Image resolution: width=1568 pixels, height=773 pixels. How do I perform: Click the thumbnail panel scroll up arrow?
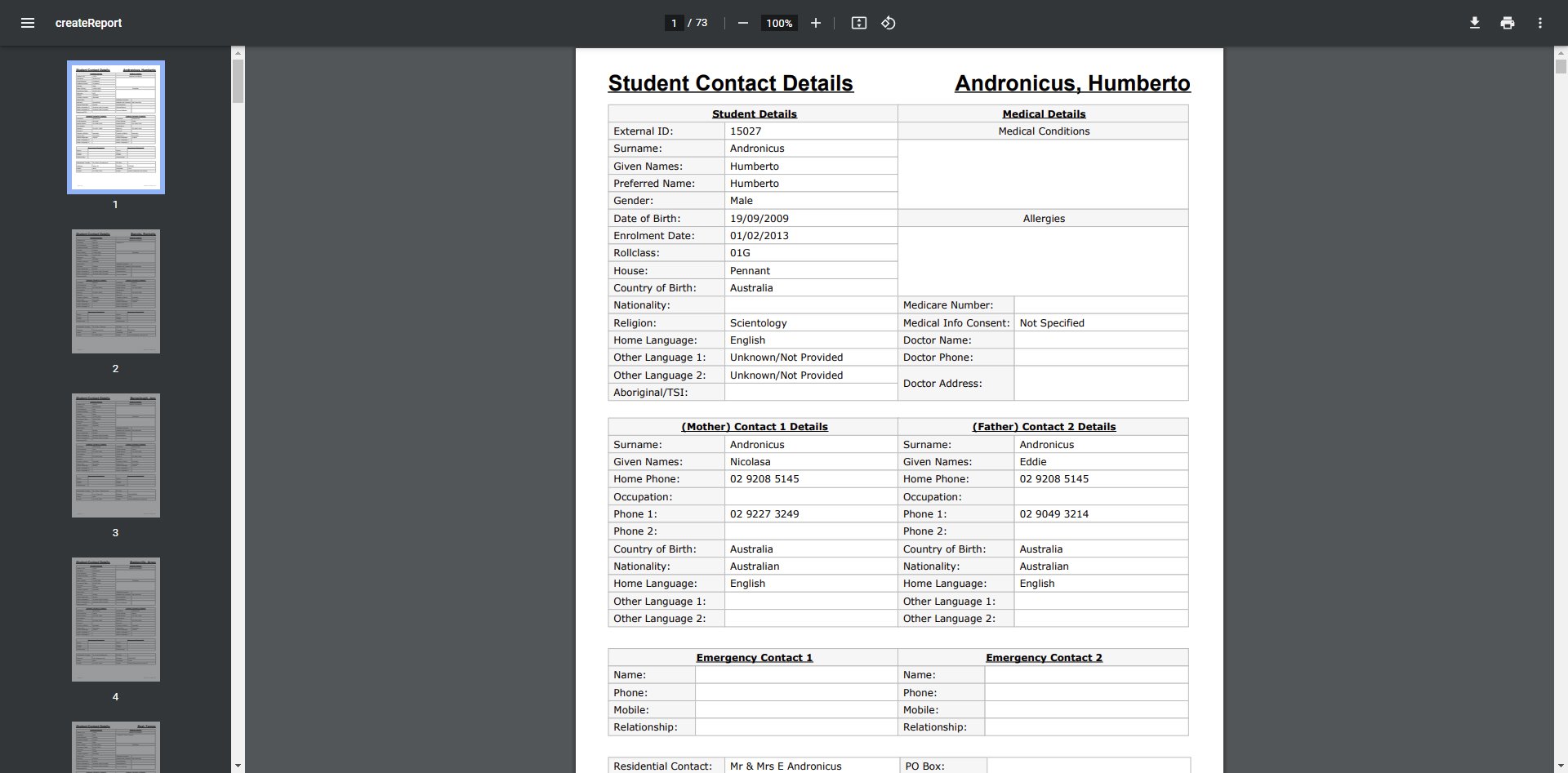coord(238,53)
